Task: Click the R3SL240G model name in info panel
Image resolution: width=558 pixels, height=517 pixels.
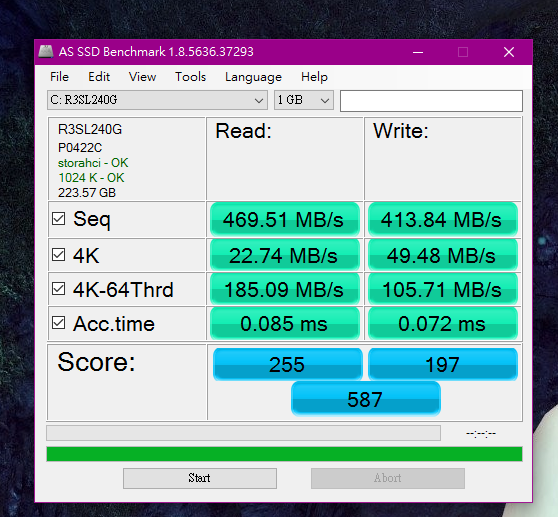Action: pos(90,129)
